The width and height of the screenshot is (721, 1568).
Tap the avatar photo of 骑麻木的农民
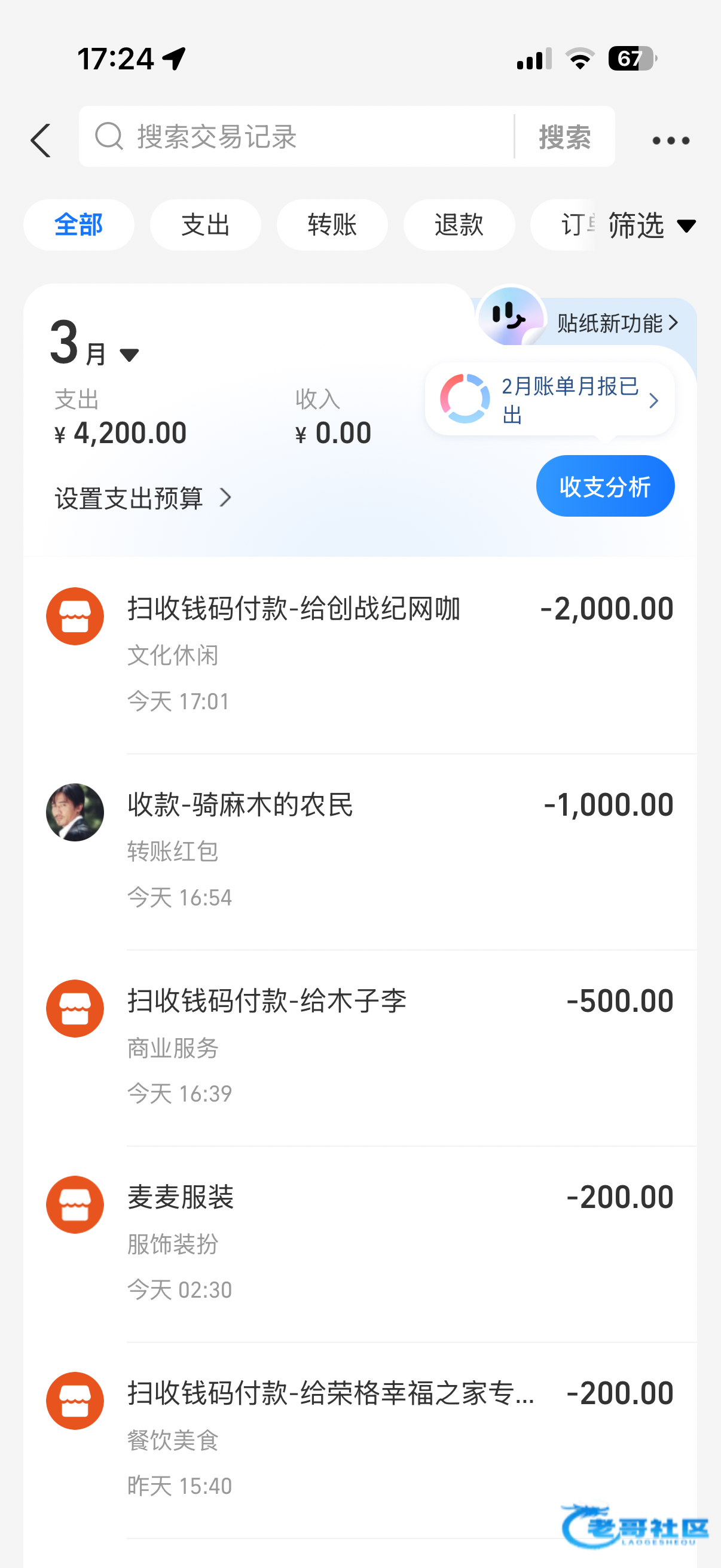[75, 812]
